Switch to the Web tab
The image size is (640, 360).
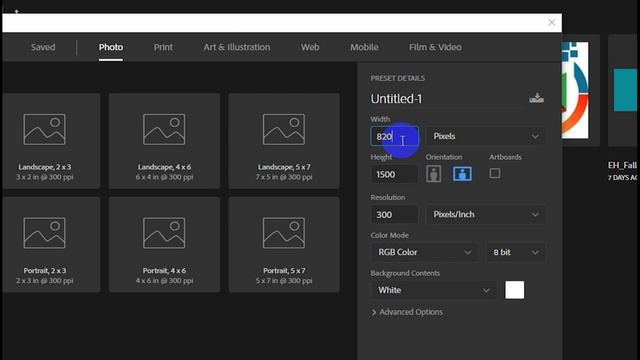pyautogui.click(x=310, y=47)
